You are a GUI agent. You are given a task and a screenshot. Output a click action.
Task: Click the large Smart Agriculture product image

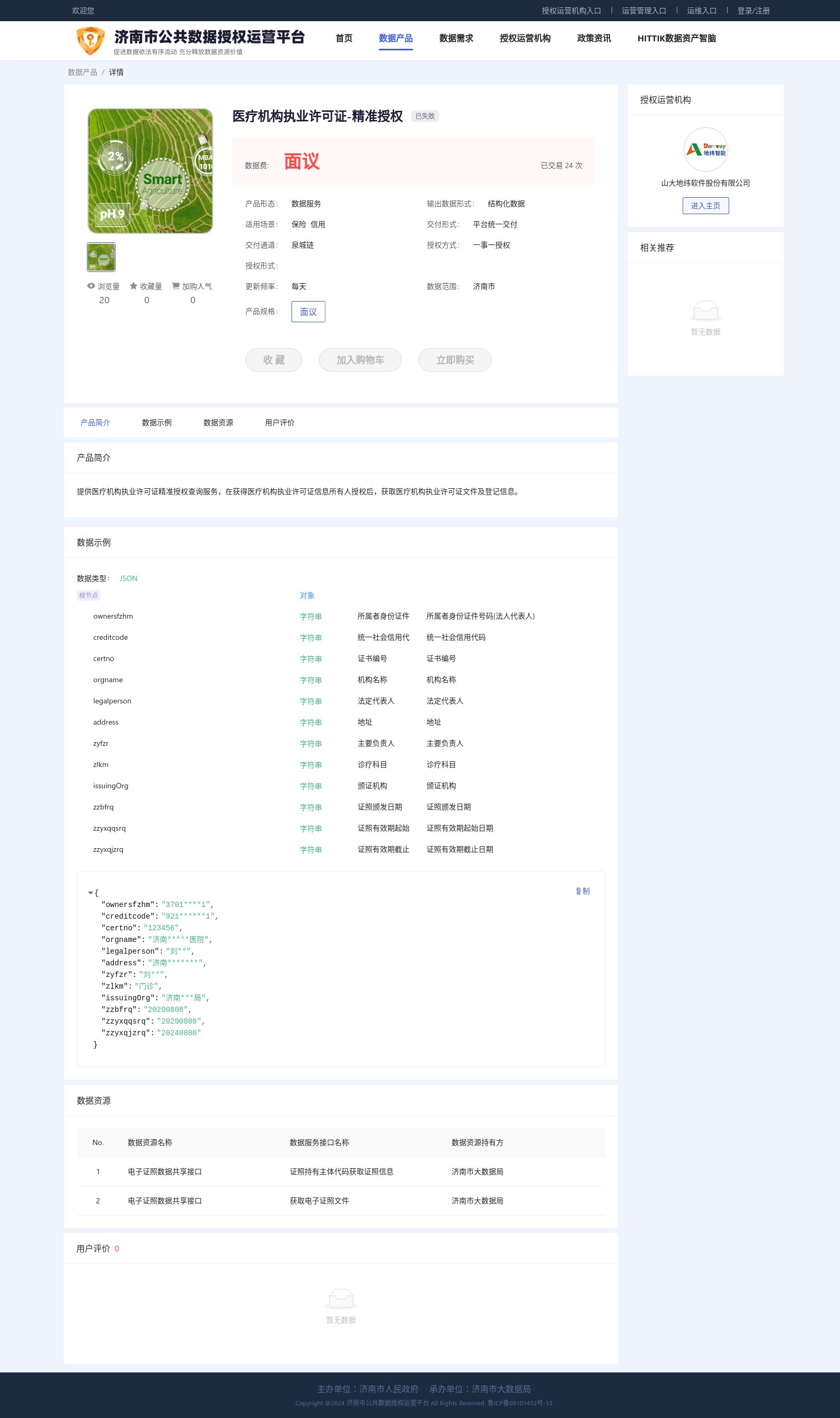[x=150, y=171]
